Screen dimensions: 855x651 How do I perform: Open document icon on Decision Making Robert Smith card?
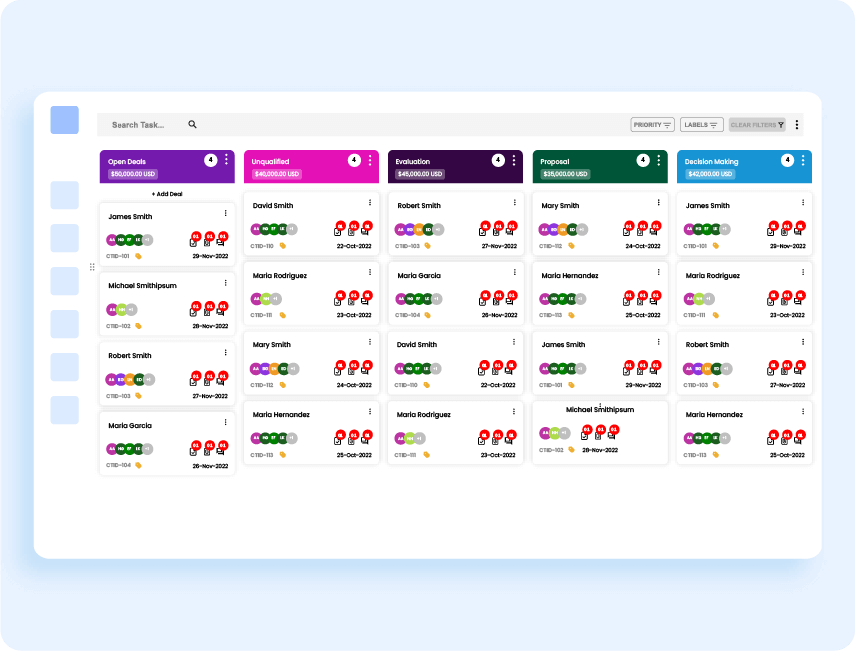pos(784,371)
